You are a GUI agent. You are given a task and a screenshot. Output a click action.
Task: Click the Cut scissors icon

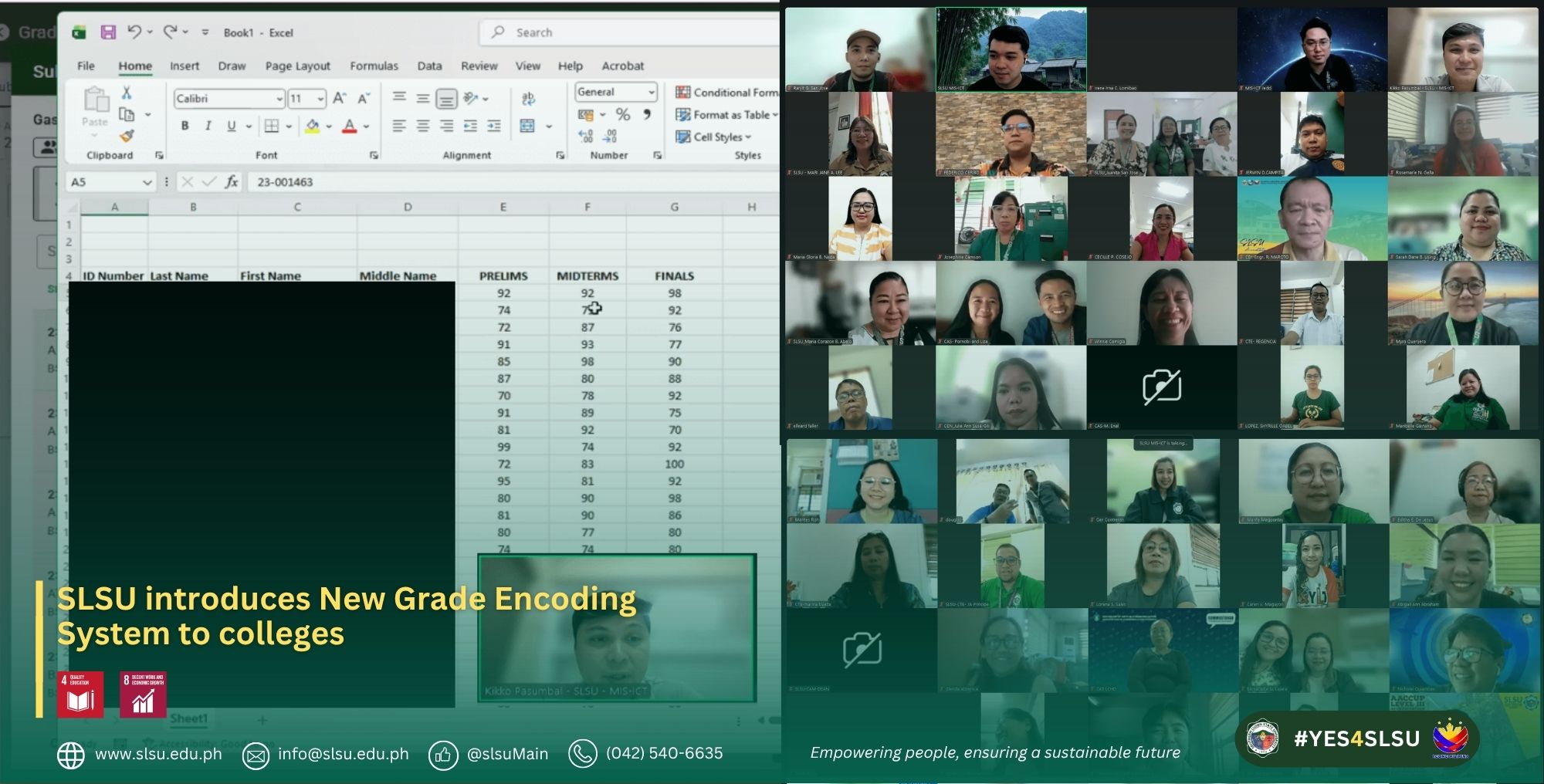tap(127, 93)
